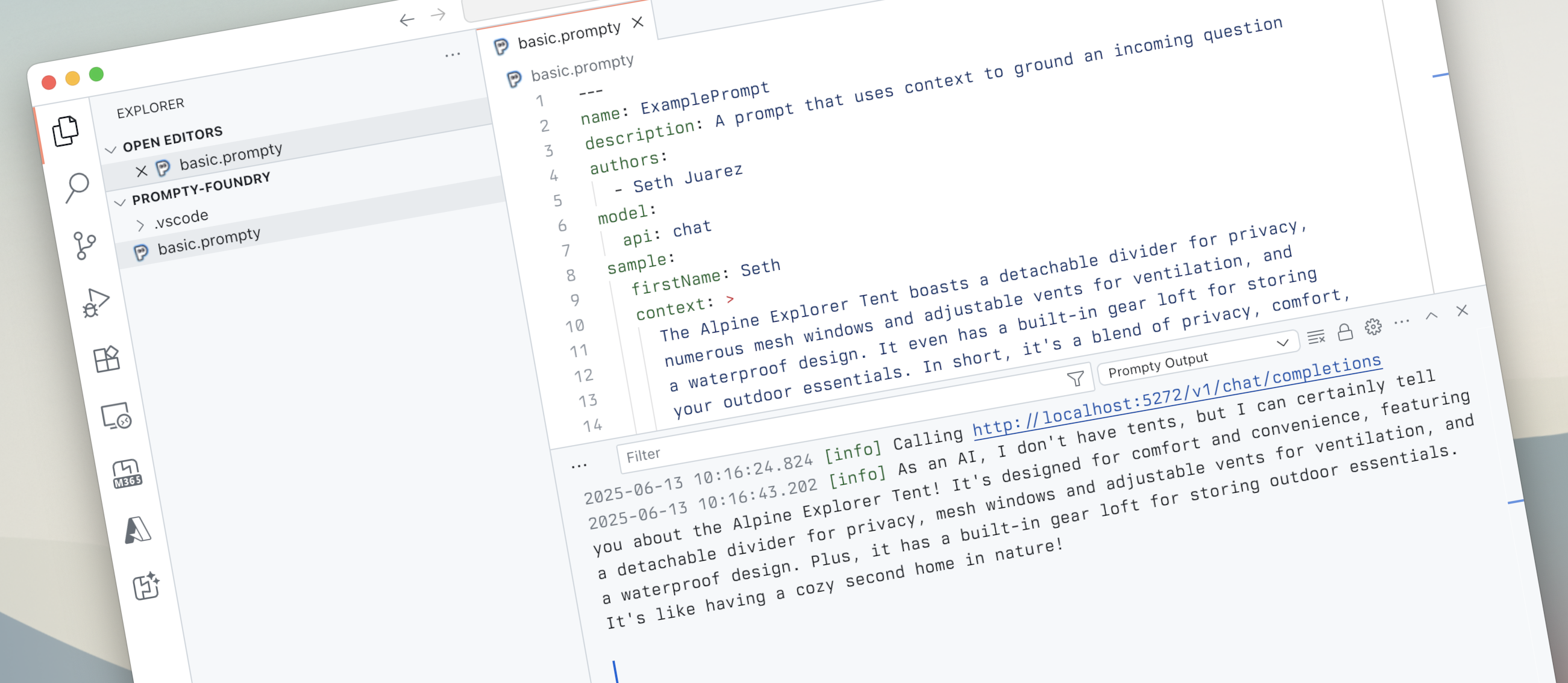Collapse the PROMPTY-FOUNDRY folder section
Screen dimensions: 1568x683
pyautogui.click(x=120, y=202)
